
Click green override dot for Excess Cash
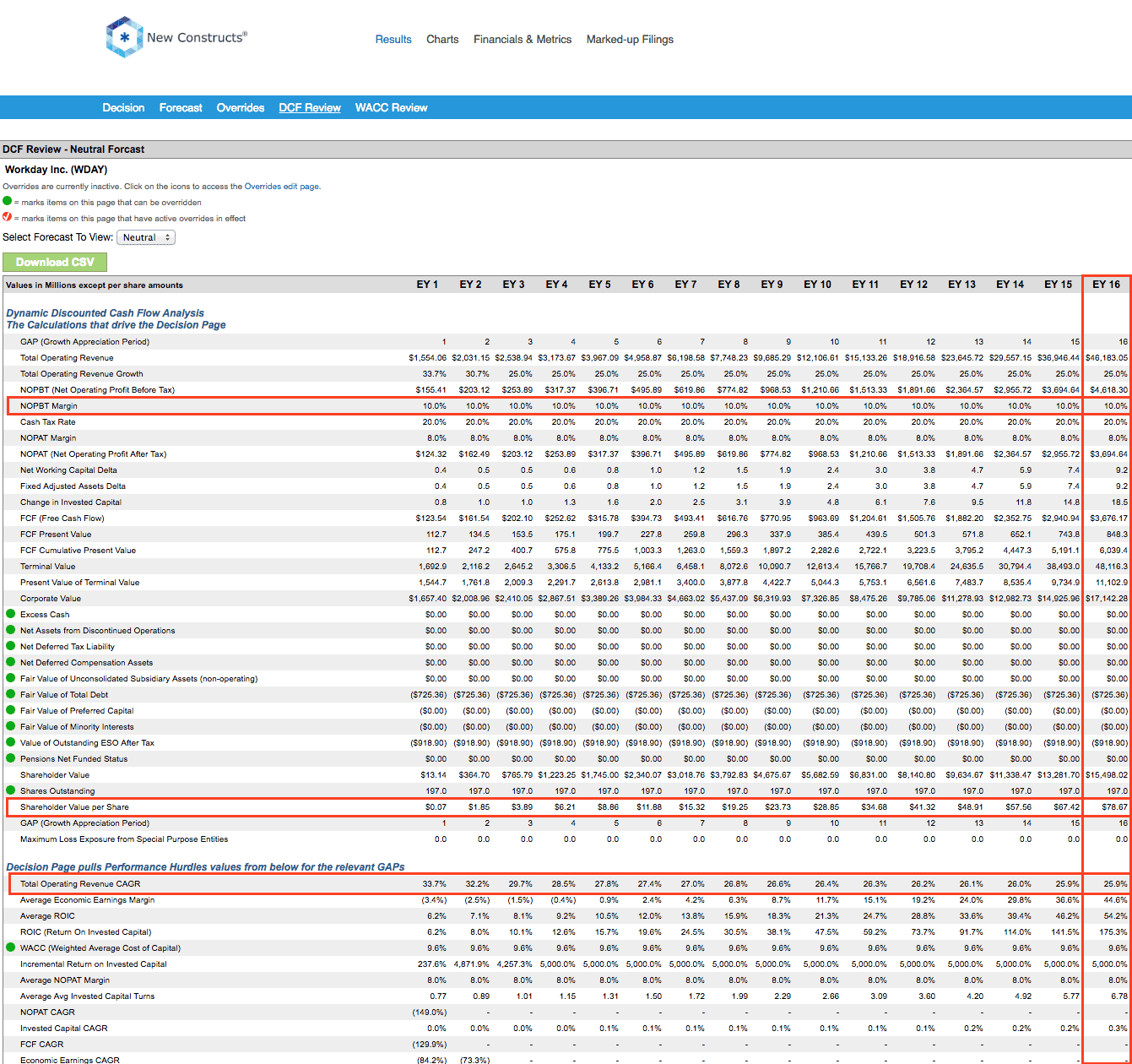coord(10,614)
